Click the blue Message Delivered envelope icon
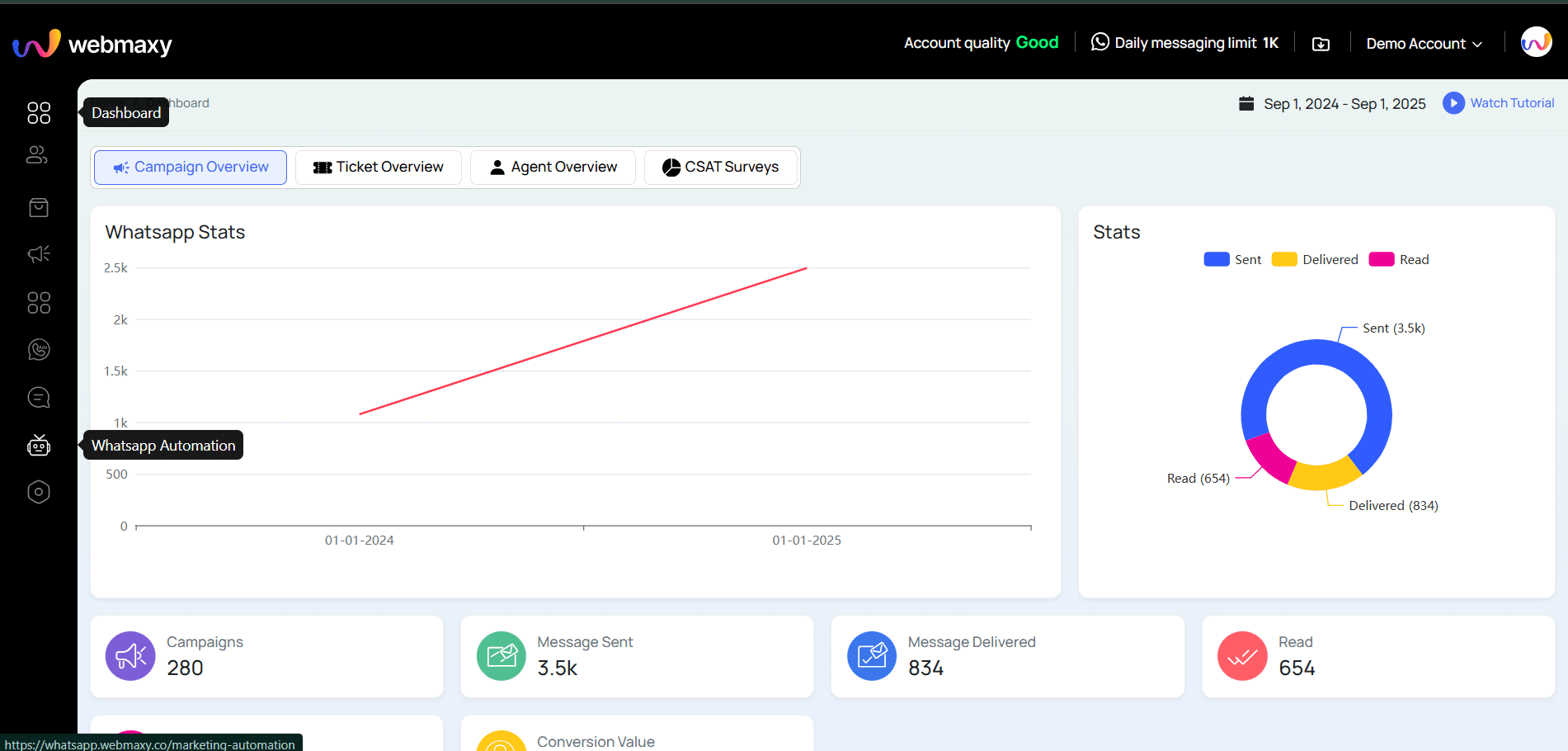1568x751 pixels. (x=872, y=656)
